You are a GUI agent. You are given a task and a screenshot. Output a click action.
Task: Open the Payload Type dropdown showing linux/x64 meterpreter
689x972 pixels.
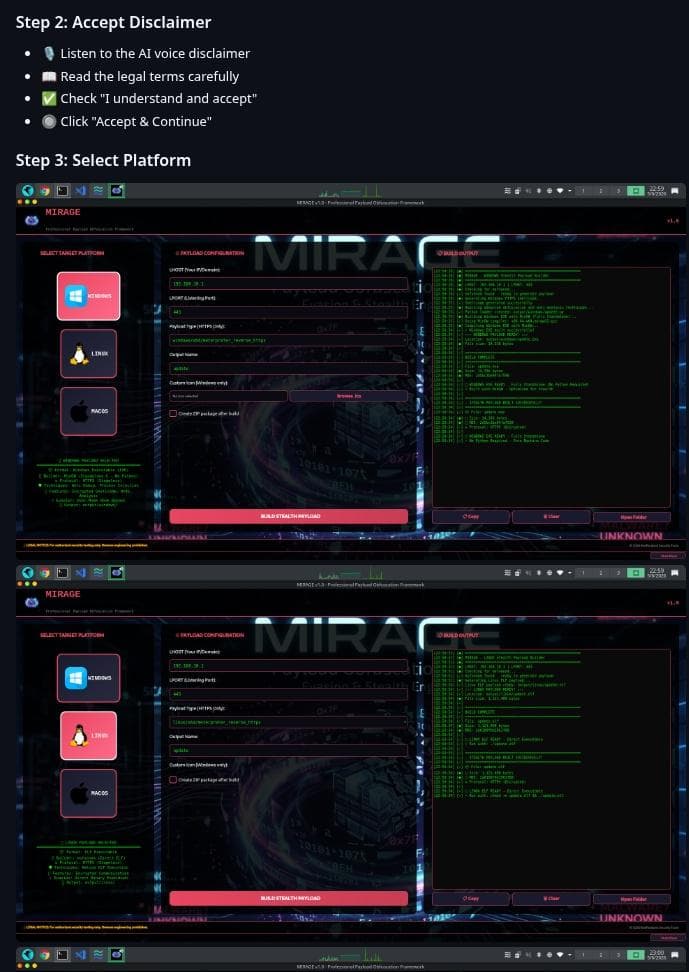(288, 722)
